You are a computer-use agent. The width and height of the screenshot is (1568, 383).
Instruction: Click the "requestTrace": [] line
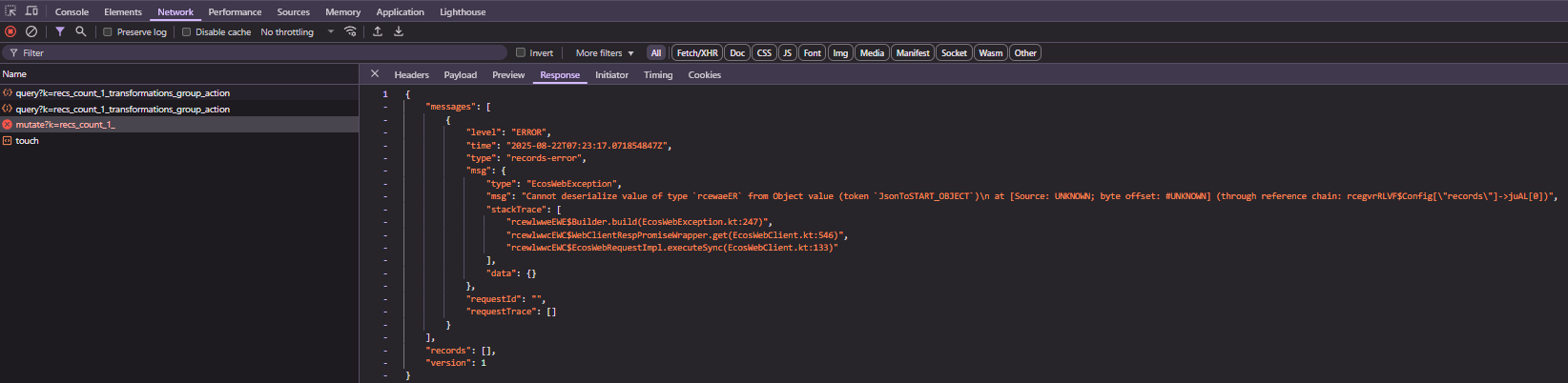click(x=511, y=312)
